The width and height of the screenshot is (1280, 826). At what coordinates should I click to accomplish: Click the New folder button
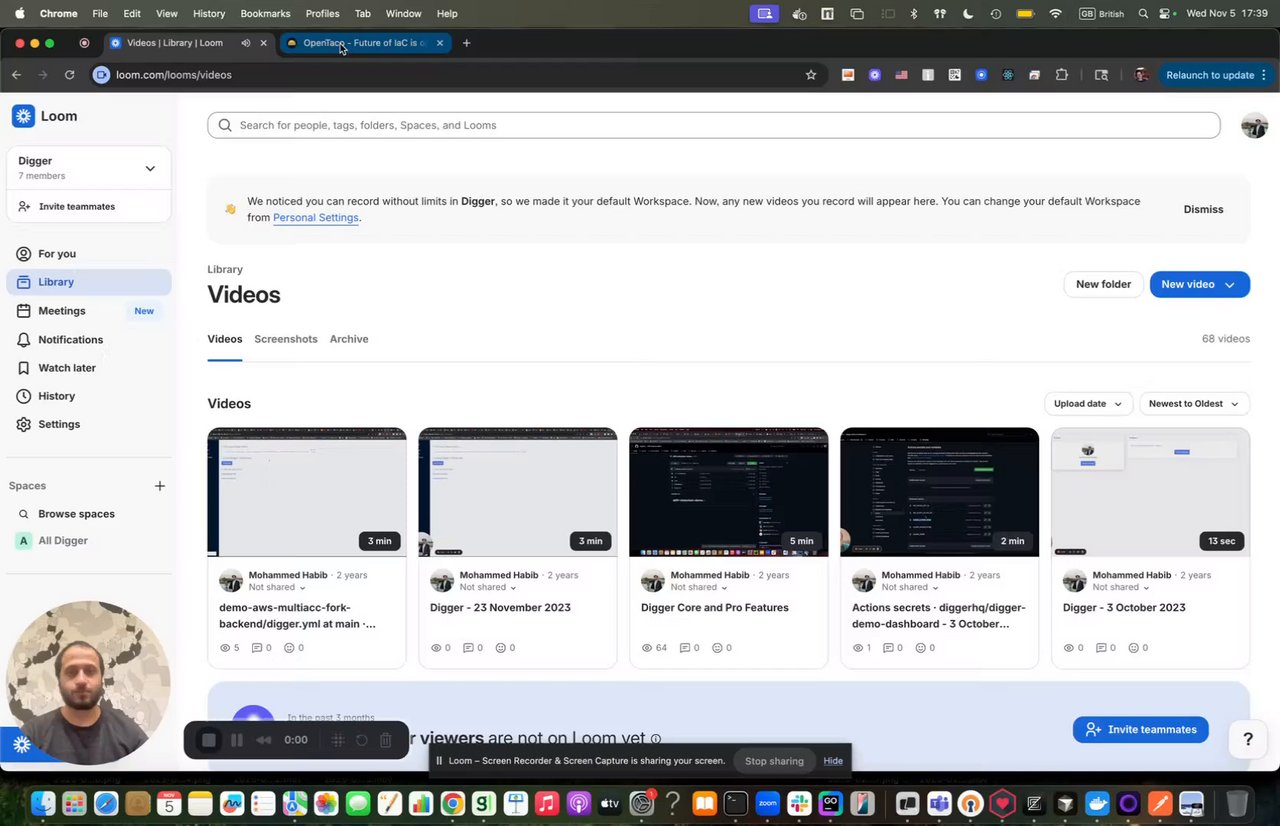pyautogui.click(x=1103, y=284)
